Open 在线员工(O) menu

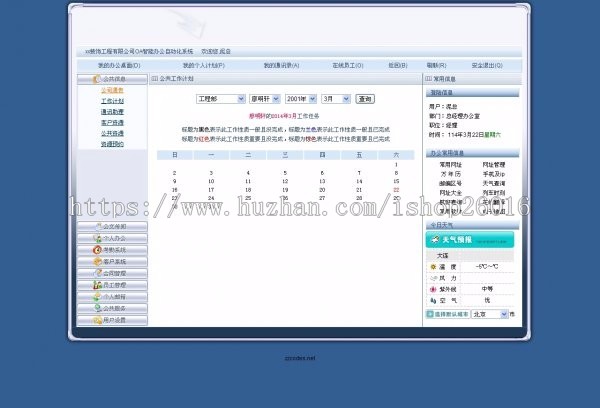[x=348, y=65]
